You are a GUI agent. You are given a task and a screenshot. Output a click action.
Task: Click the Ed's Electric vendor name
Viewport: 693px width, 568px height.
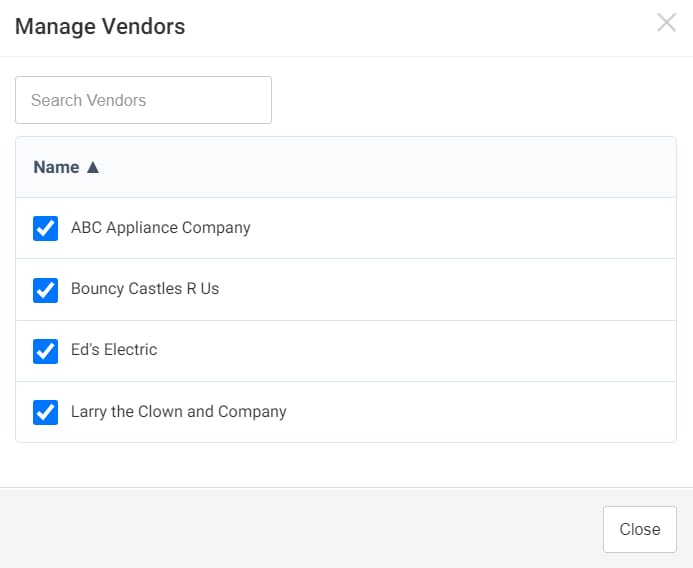pyautogui.click(x=114, y=350)
